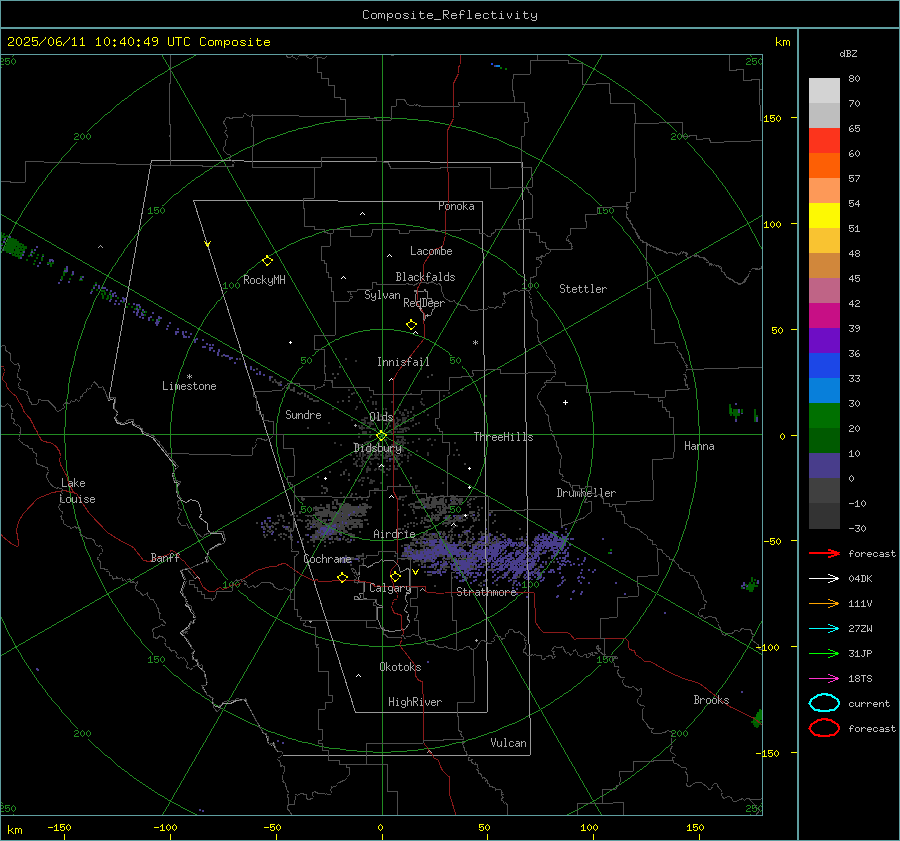Click the Calgary city label

[x=390, y=588]
